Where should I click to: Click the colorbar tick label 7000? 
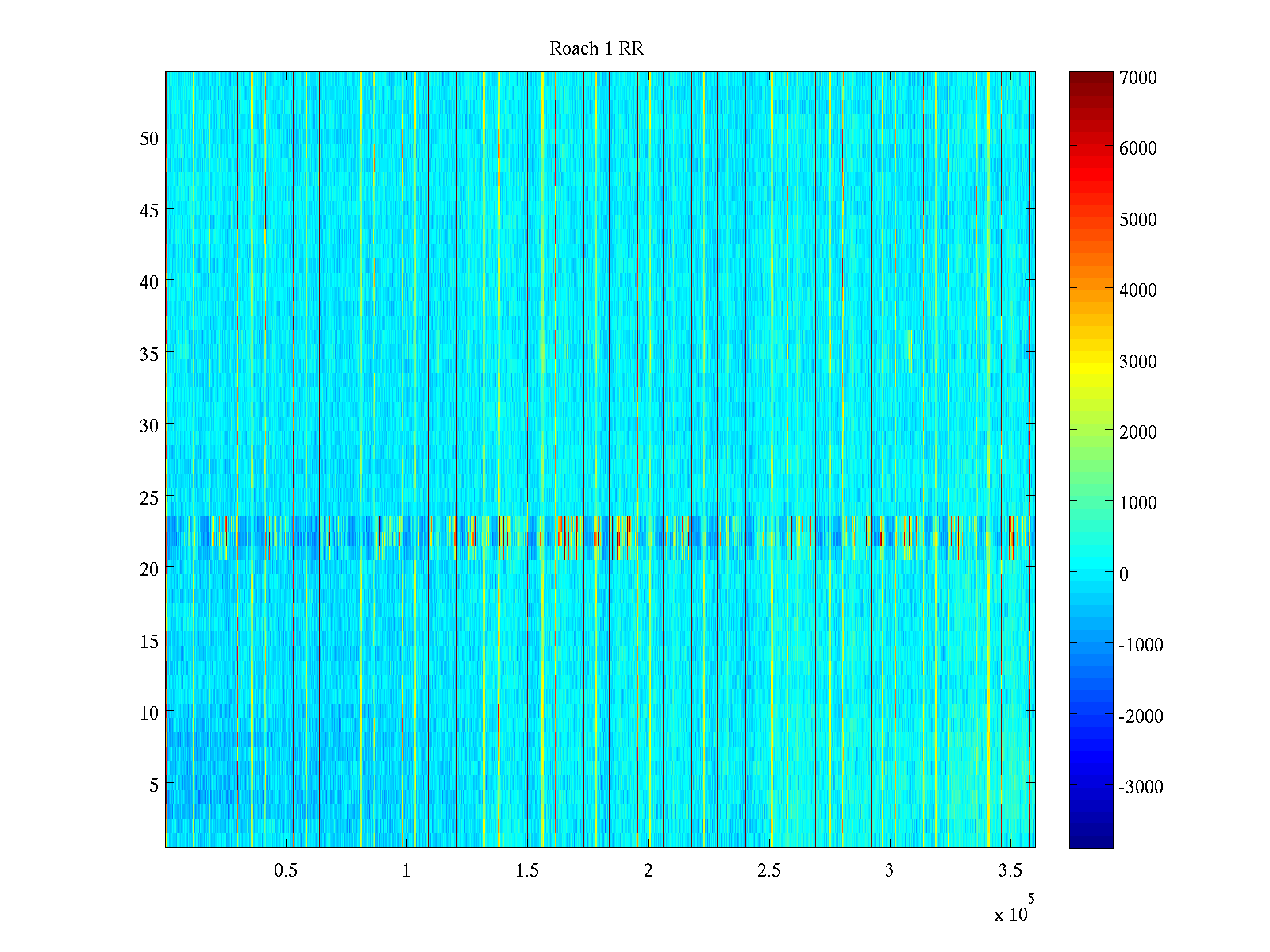click(x=1137, y=78)
